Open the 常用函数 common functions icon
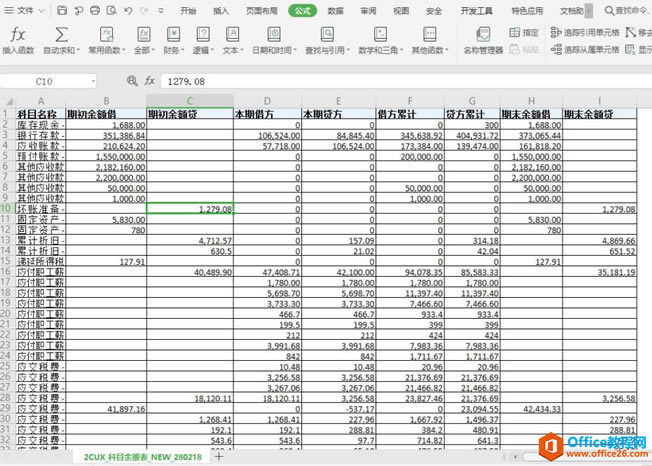 tap(106, 35)
